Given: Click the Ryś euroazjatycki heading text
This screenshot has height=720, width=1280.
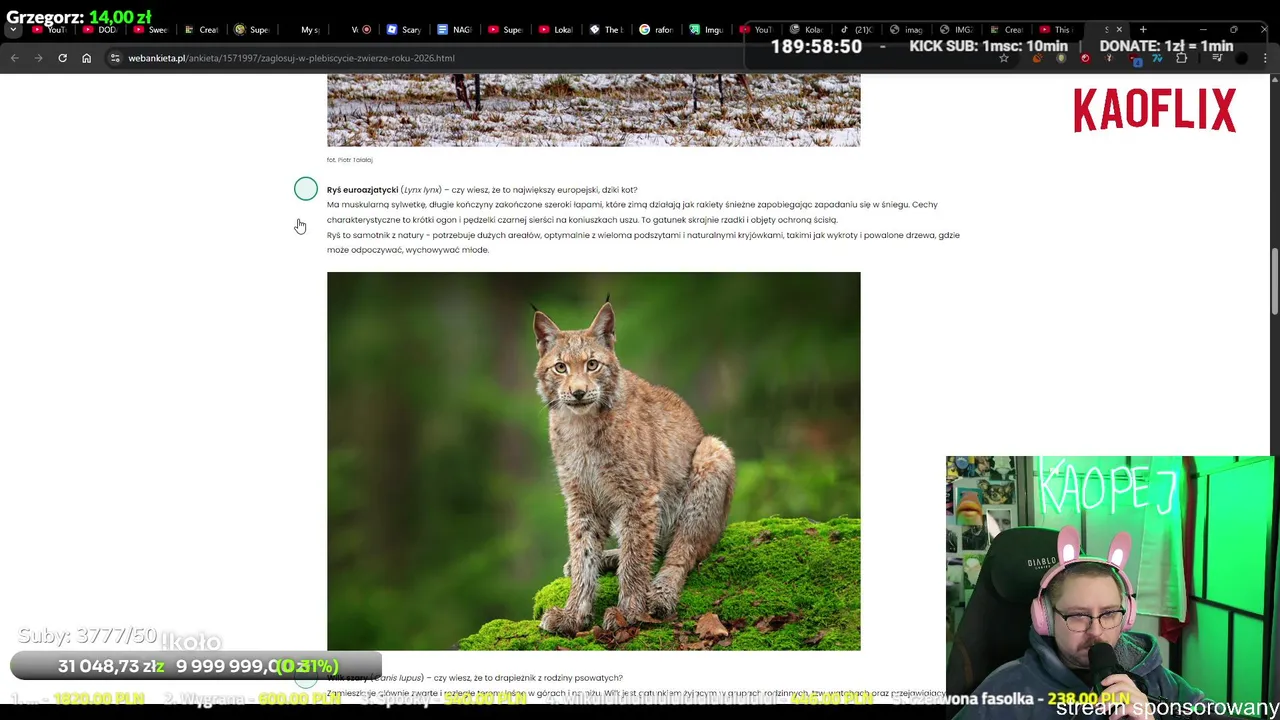Looking at the screenshot, I should [x=362, y=190].
